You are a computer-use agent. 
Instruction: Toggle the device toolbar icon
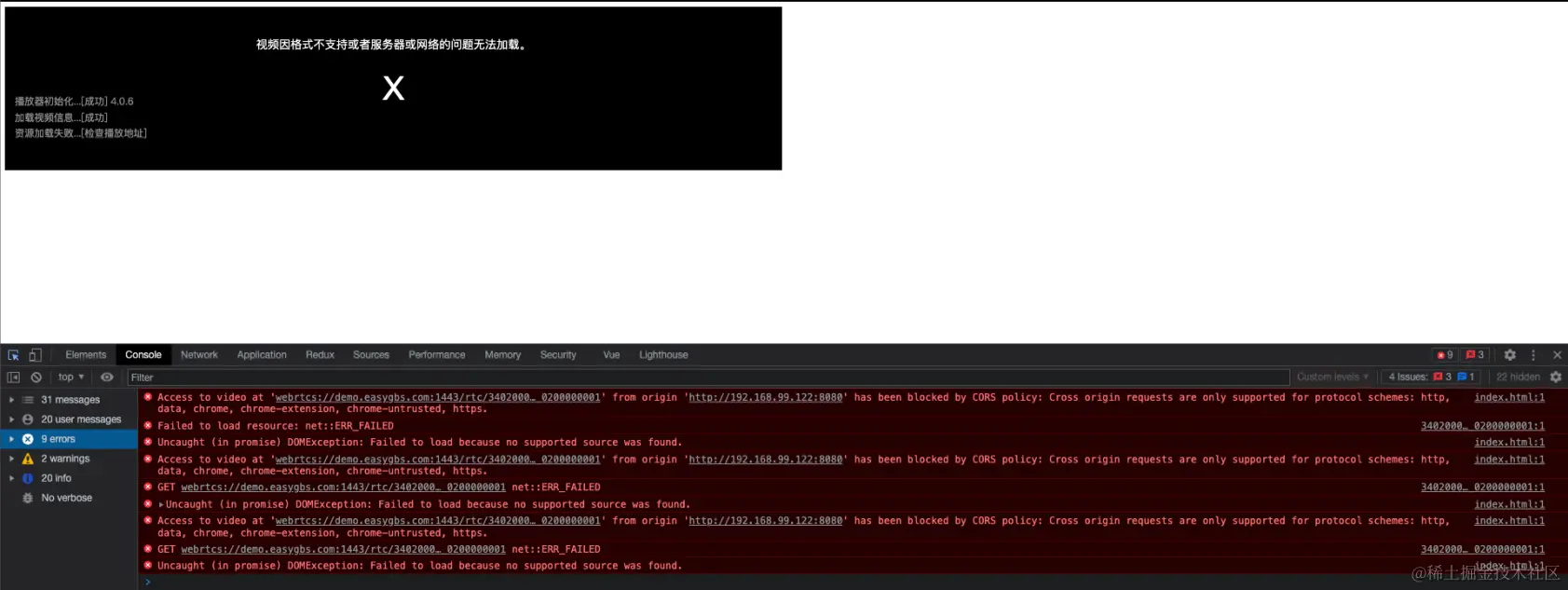tap(34, 355)
